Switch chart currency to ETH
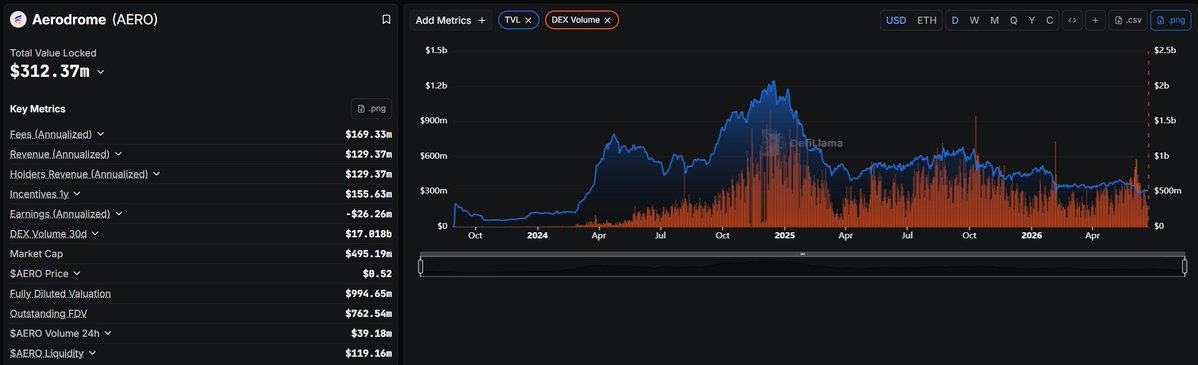 927,21
